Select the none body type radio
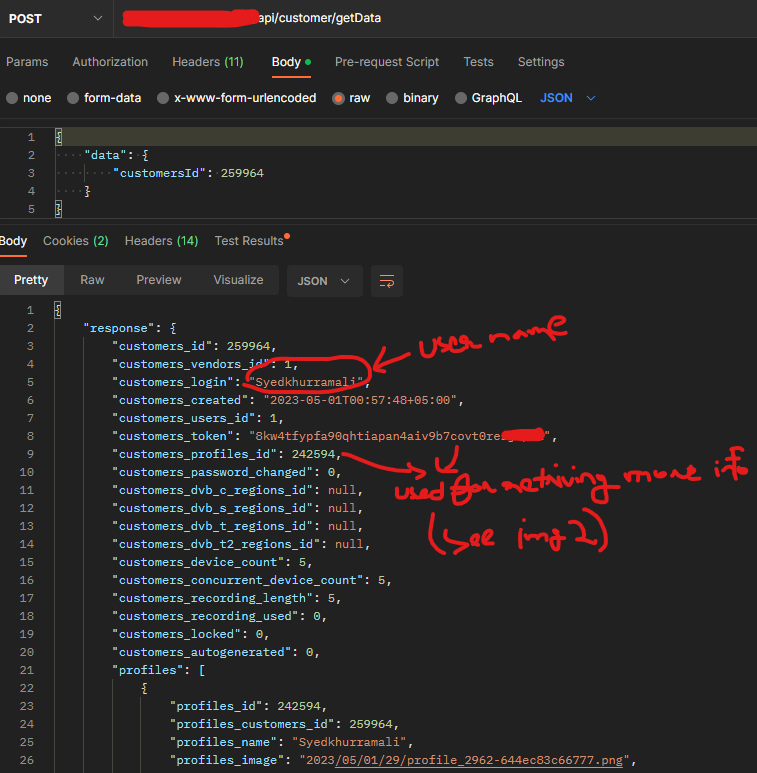The image size is (757, 773). point(12,98)
